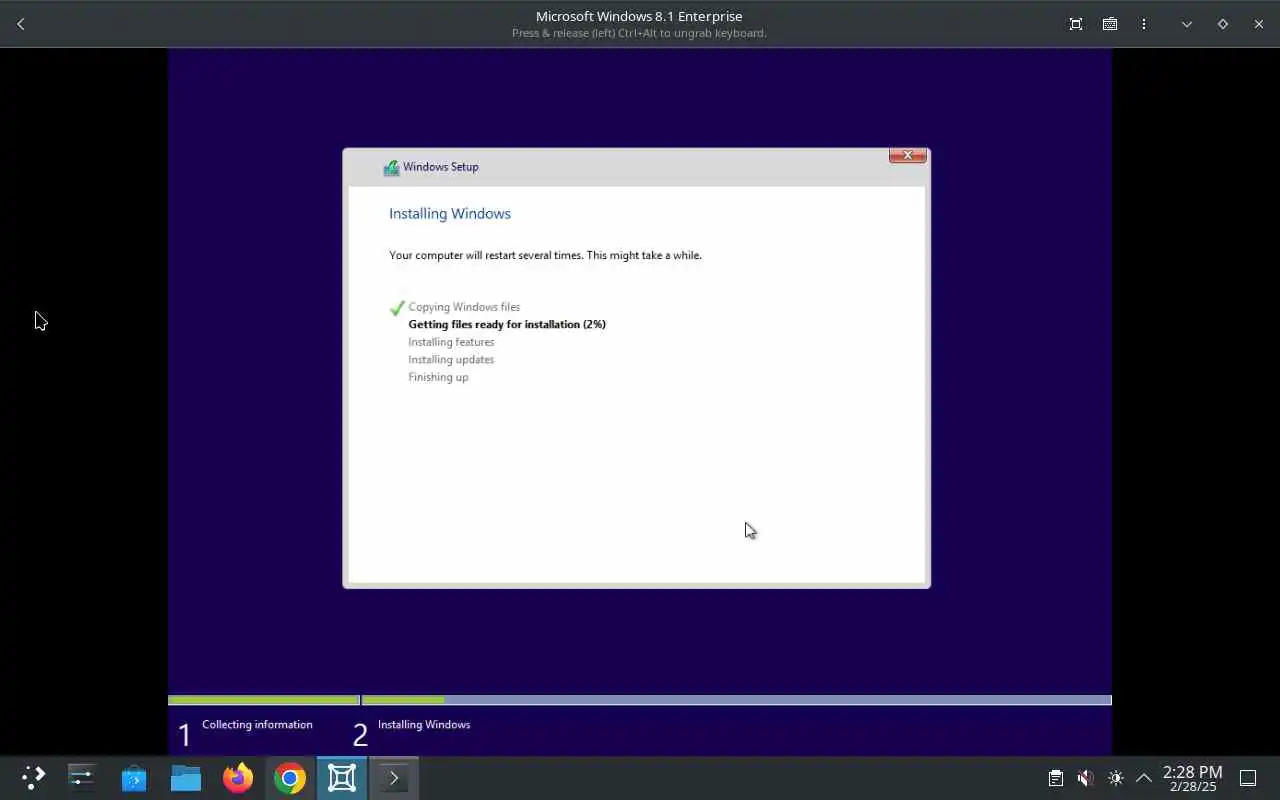The image size is (1280, 800).
Task: Click the Collecting information progress bar
Action: [x=264, y=700]
